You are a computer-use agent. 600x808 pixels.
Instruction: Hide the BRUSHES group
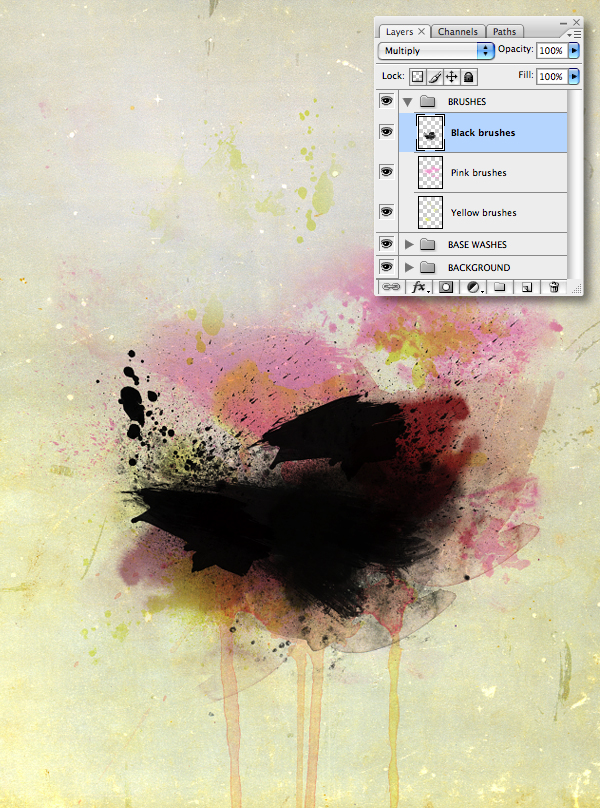coord(386,101)
